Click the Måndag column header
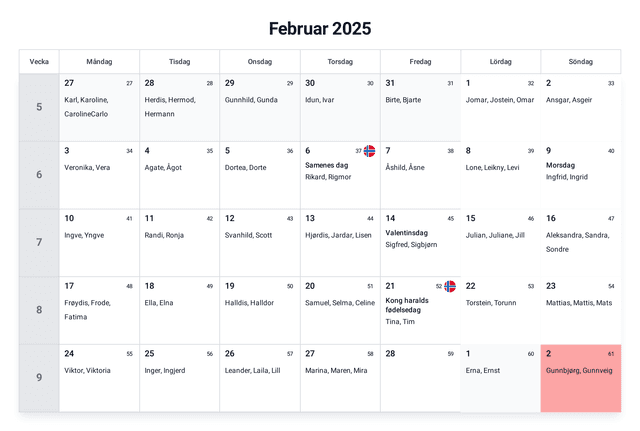640x431 pixels. pos(99,62)
